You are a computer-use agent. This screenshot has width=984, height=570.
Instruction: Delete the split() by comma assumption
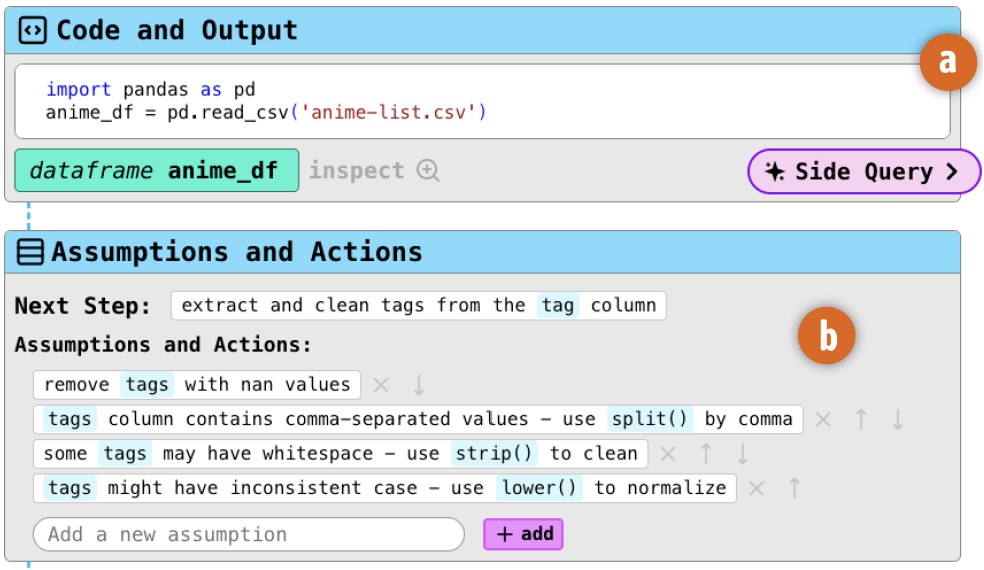[x=823, y=419]
